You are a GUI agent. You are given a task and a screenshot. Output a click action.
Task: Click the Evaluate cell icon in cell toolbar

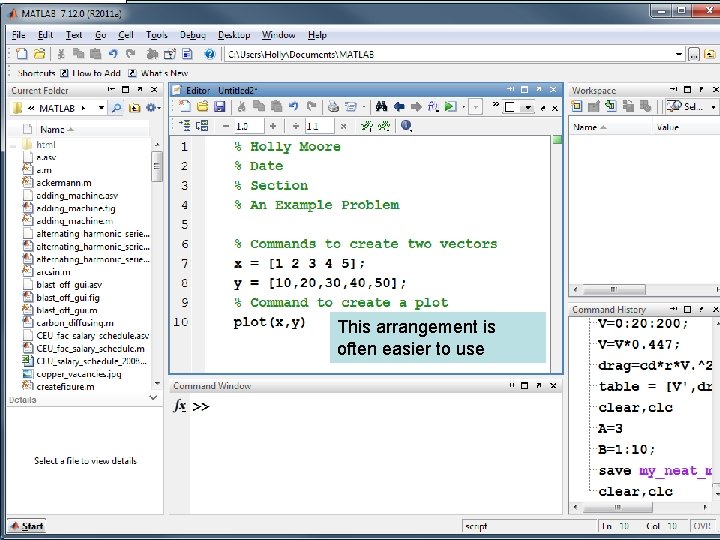[185, 126]
